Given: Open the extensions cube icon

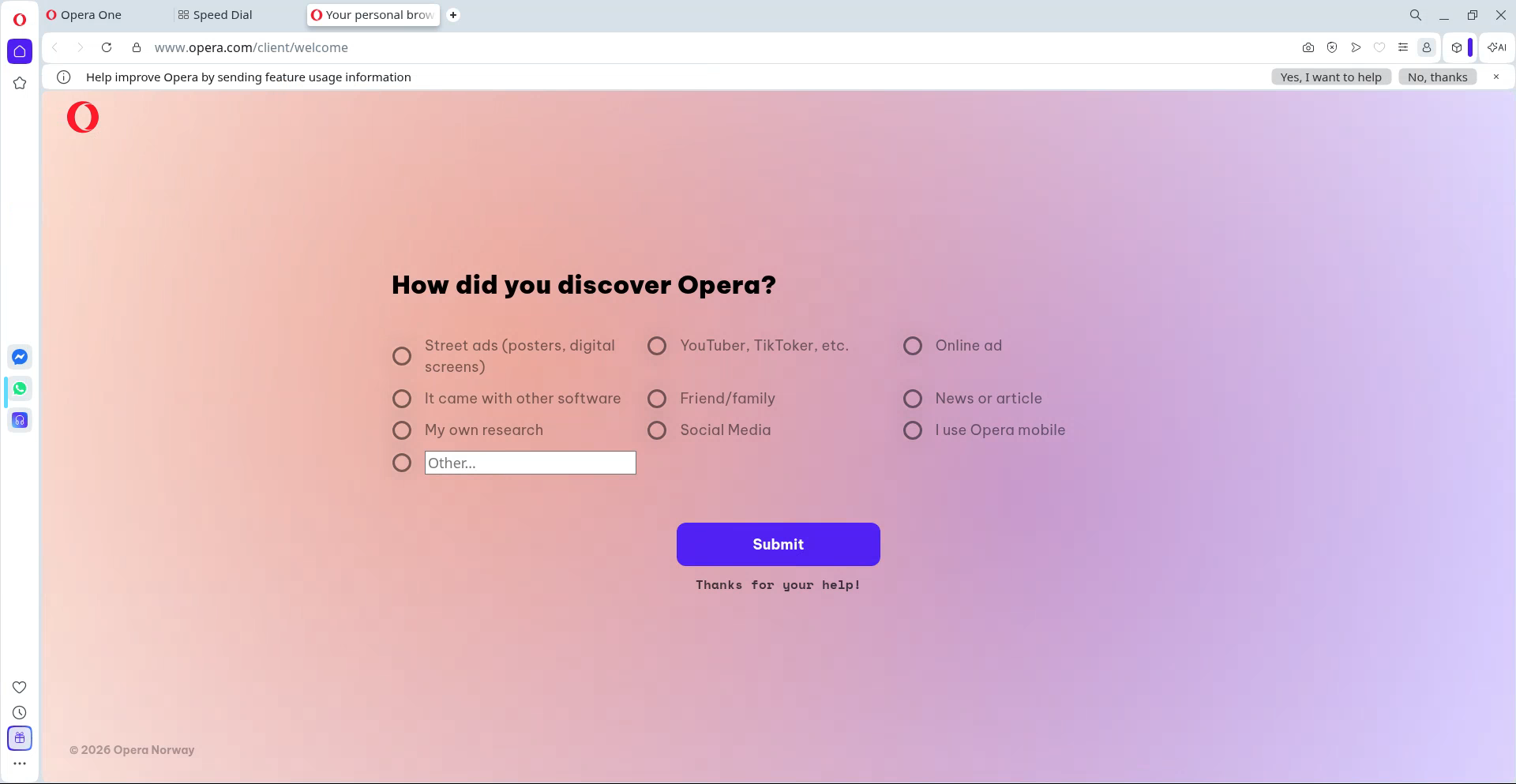Looking at the screenshot, I should coord(1457,47).
